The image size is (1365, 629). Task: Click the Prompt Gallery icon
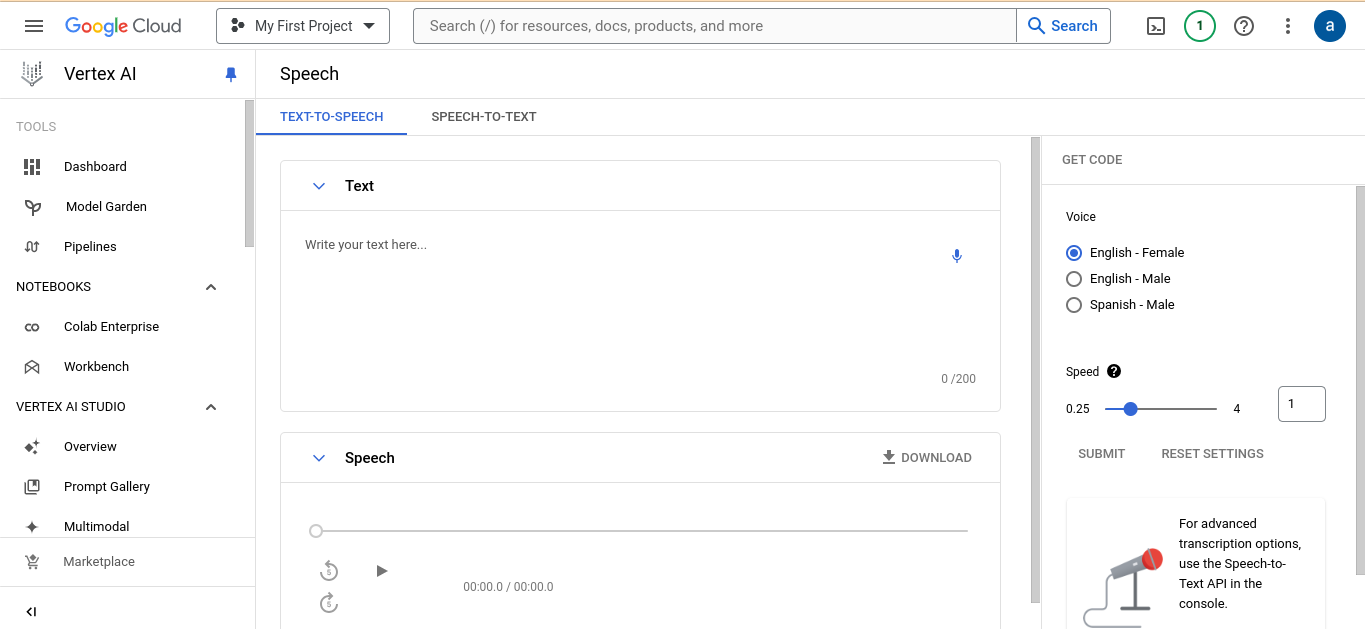tap(32, 487)
